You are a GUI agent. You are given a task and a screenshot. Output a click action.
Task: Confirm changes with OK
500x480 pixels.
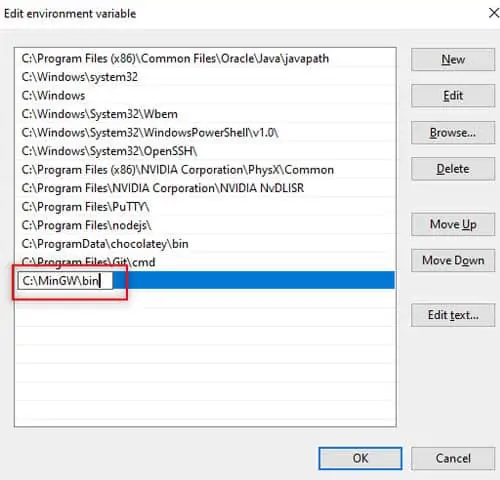coord(360,458)
